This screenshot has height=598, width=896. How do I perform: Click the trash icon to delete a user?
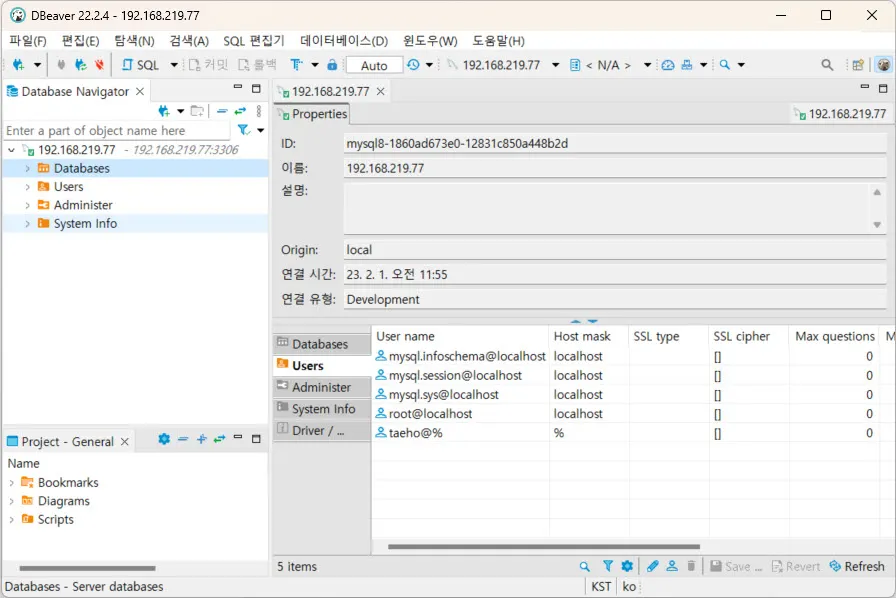[691, 566]
